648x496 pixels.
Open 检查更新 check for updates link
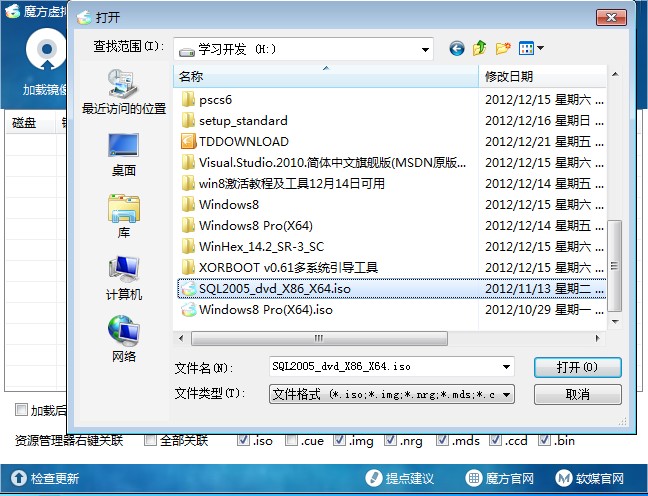coord(55,478)
